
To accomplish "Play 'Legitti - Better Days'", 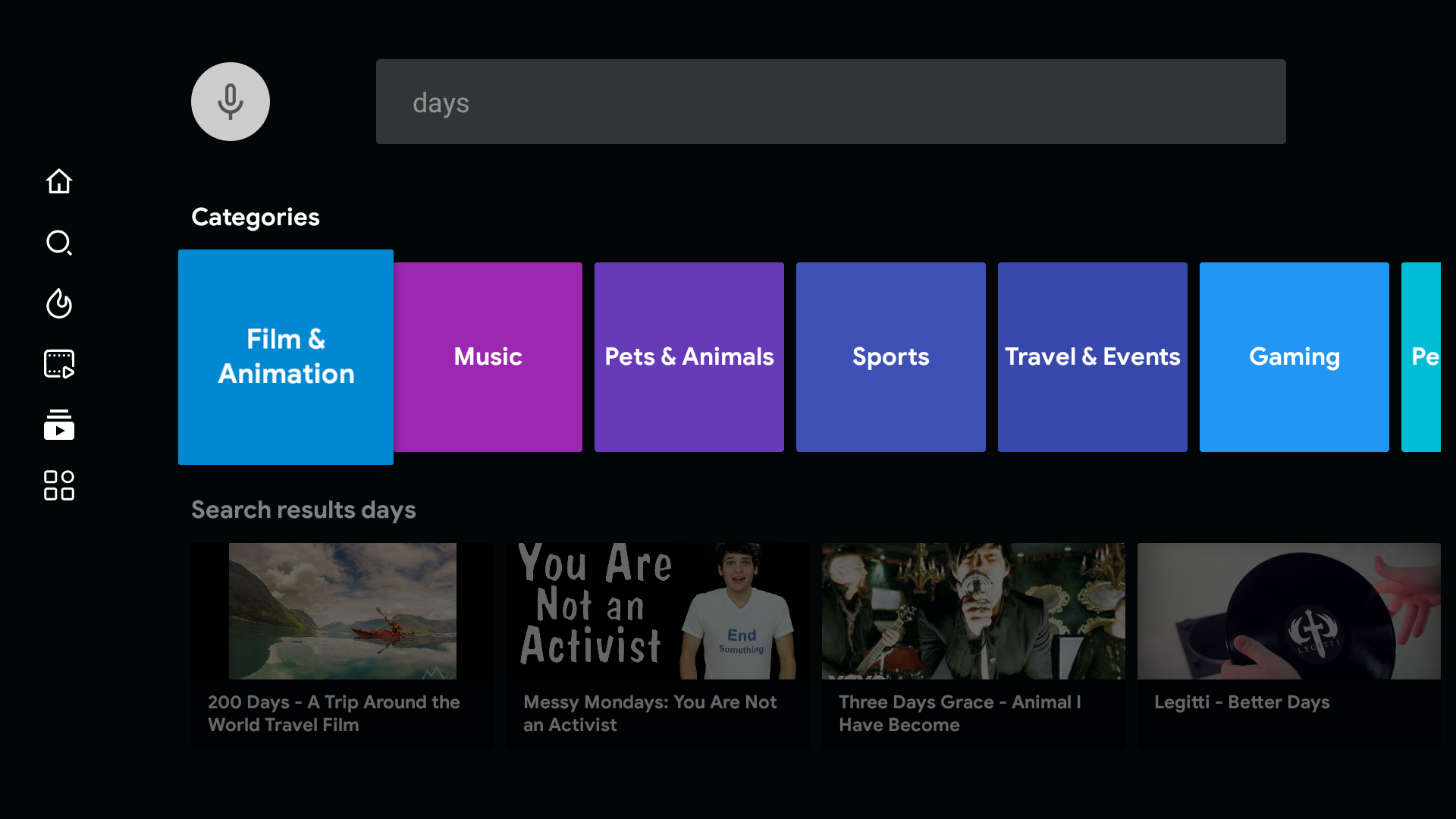I will [1288, 645].
